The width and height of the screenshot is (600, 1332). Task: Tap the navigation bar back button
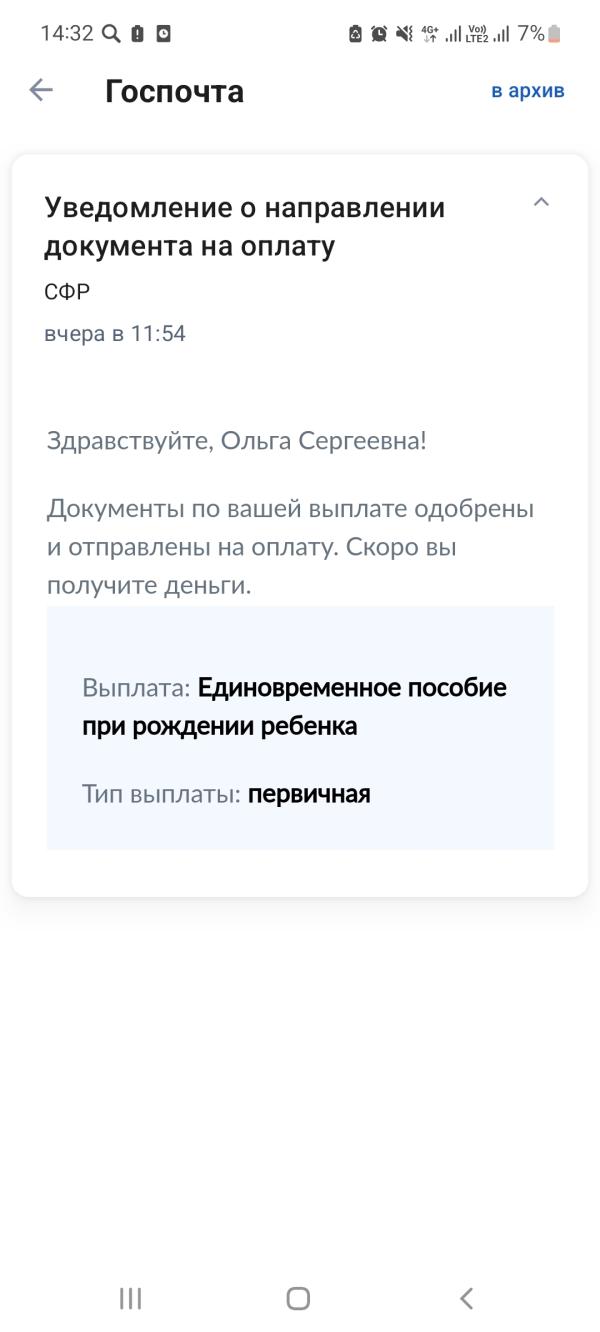(466, 1299)
